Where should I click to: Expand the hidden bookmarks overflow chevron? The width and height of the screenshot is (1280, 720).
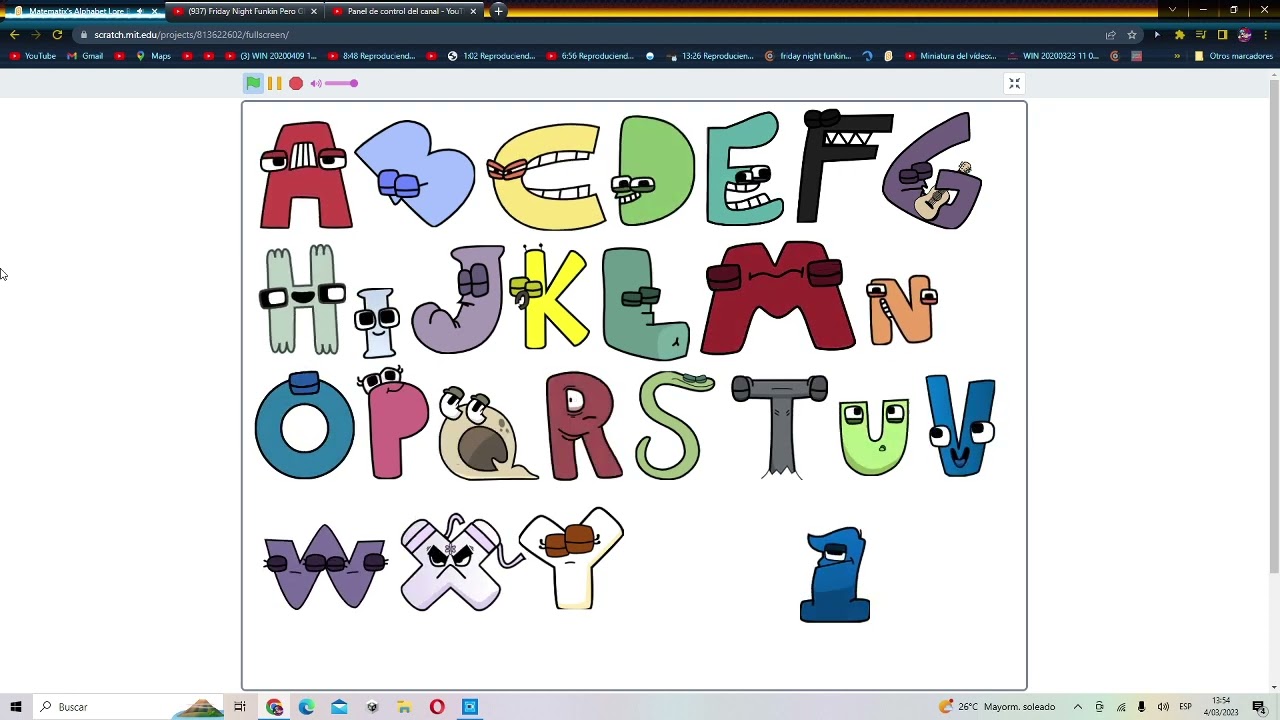coord(1176,56)
